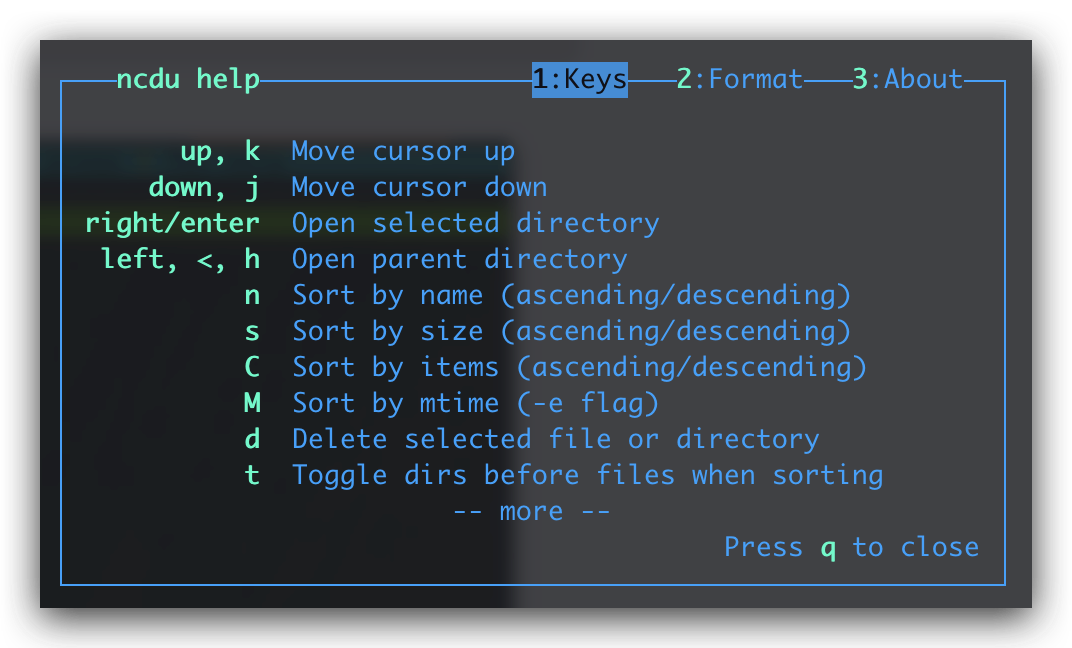
Task: Click the "Sort by size" description line
Action: click(571, 331)
